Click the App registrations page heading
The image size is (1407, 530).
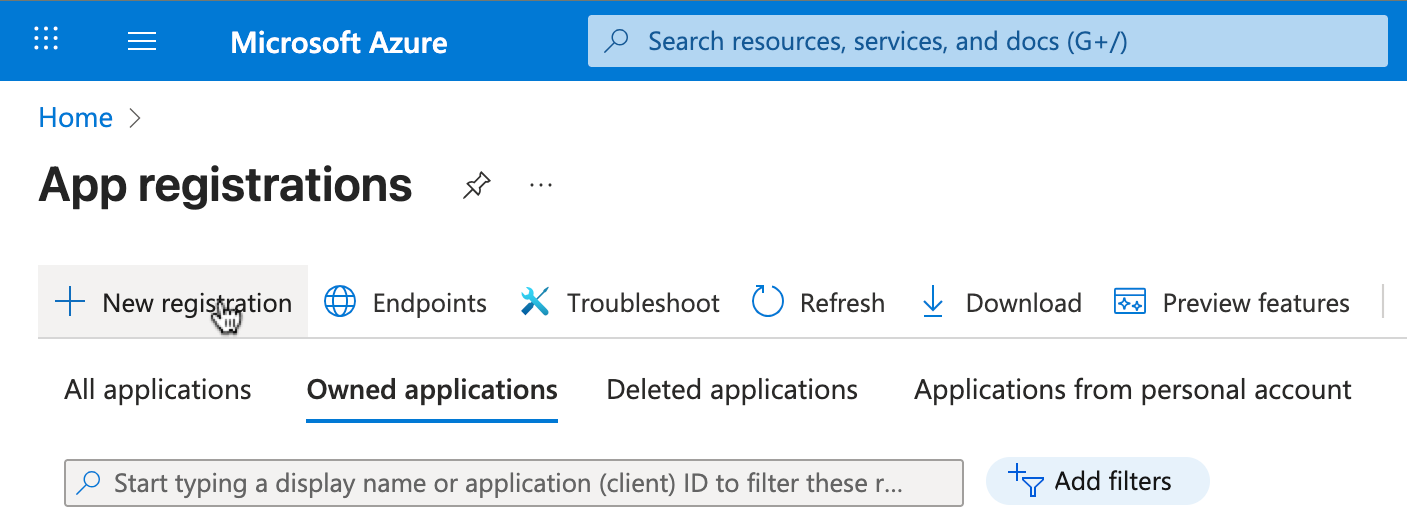225,185
